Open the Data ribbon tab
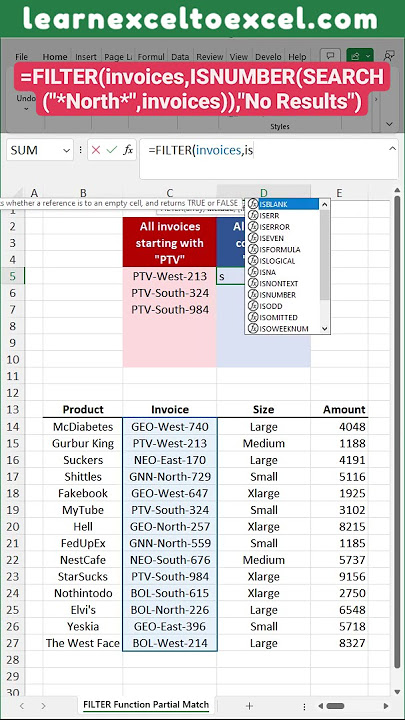The height and width of the screenshot is (720, 405). (180, 57)
